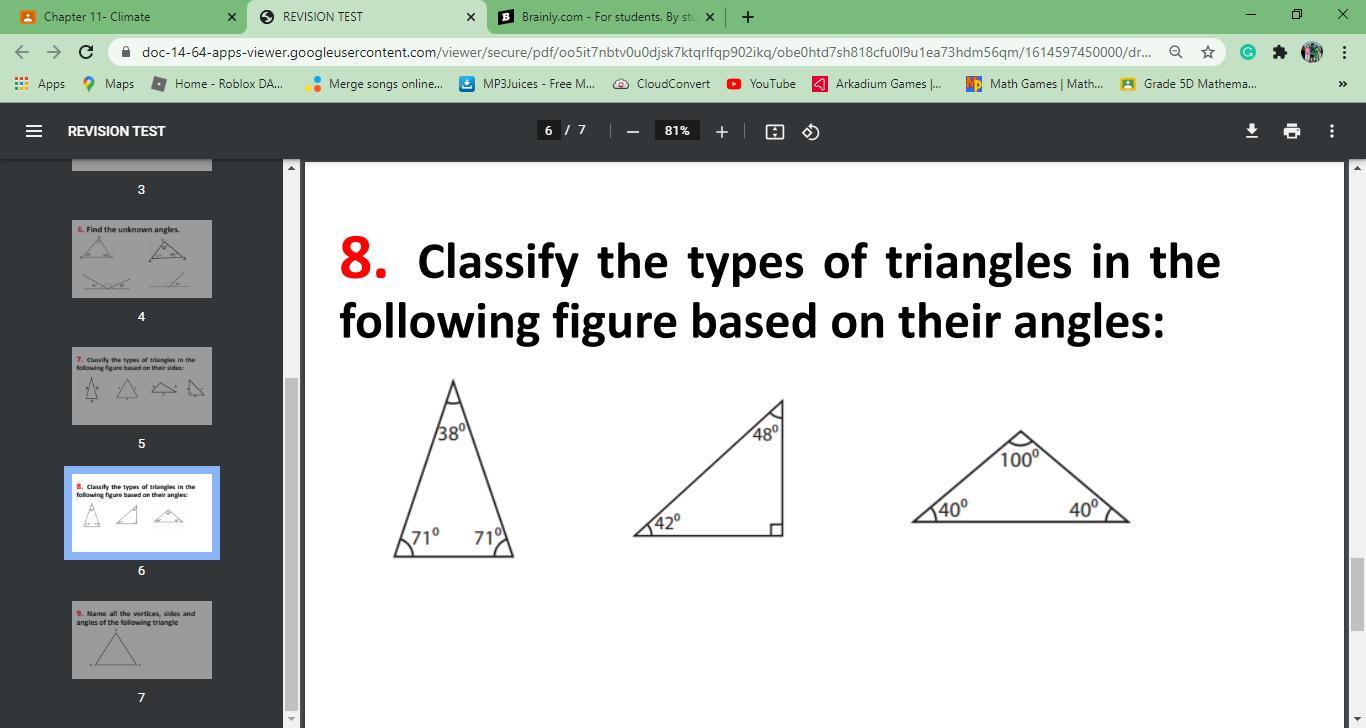Screen dimensions: 1366x728
Task: Click the fit to page icon
Action: tap(774, 131)
